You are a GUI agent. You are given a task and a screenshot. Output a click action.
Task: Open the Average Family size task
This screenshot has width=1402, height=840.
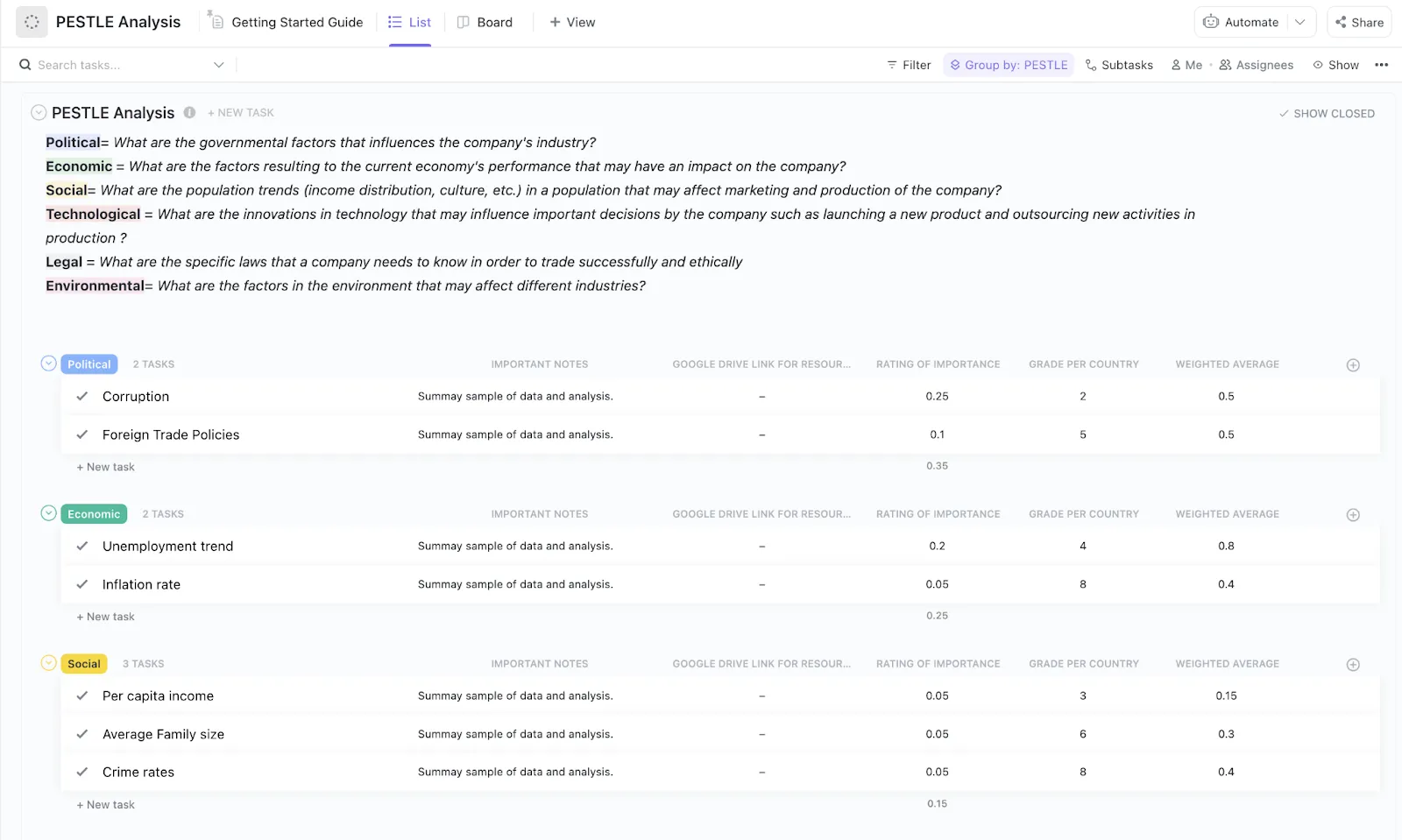(x=163, y=735)
